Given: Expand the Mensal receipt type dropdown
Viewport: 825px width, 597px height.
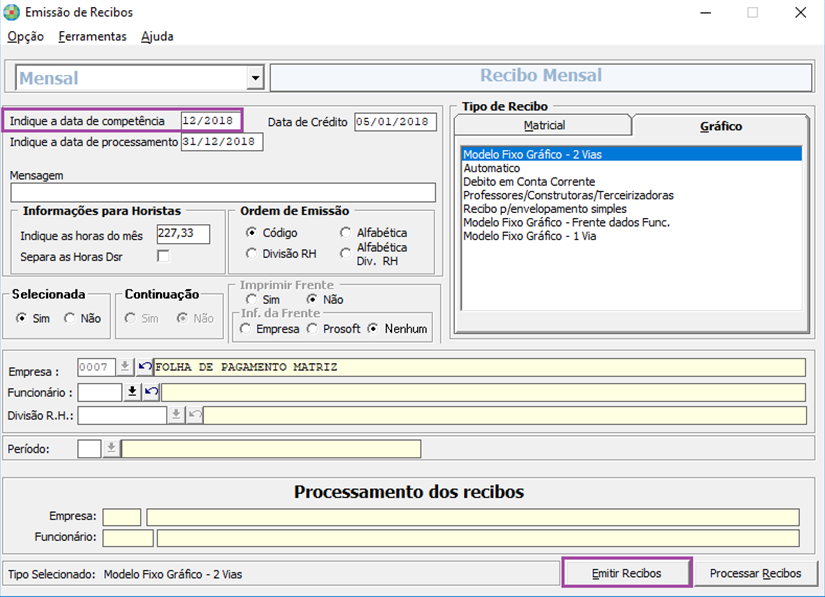Looking at the screenshot, I should tap(255, 78).
